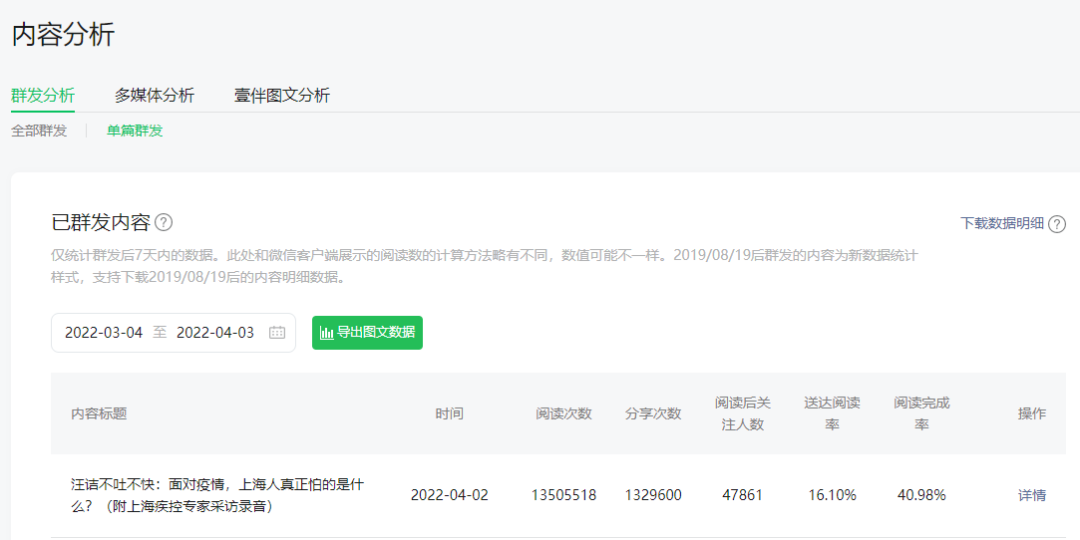Click the 导出图文数据 button
Screen dimensions: 1080x540
(x=367, y=333)
